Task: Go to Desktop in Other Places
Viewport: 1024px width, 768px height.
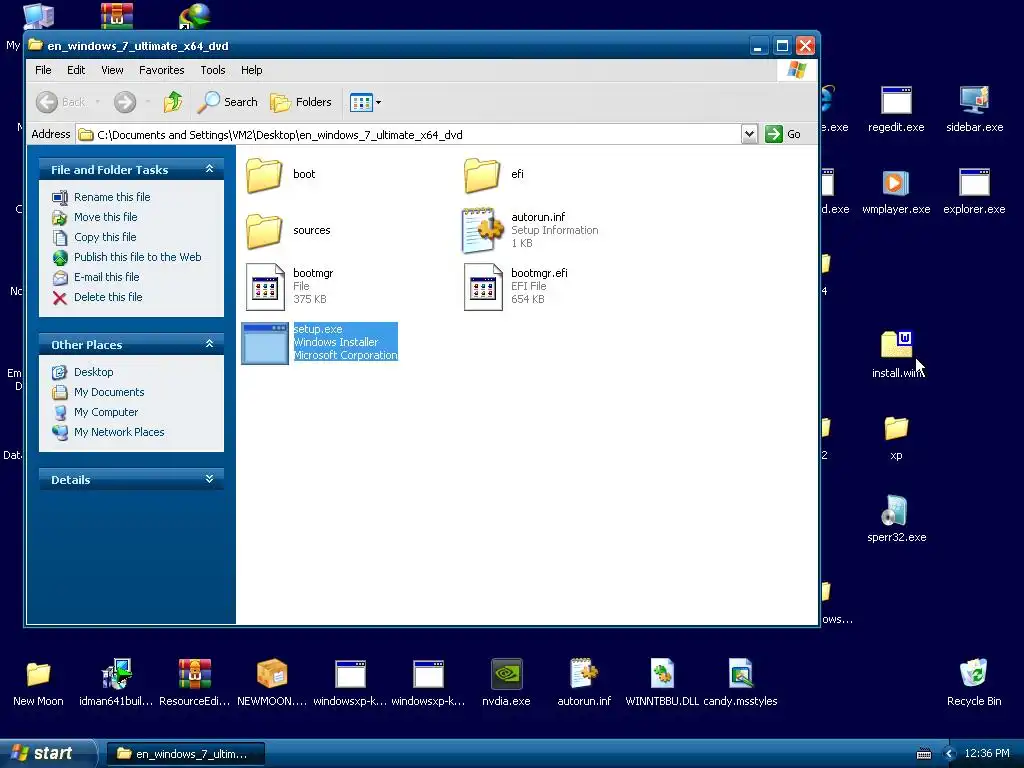Action: [x=93, y=372]
